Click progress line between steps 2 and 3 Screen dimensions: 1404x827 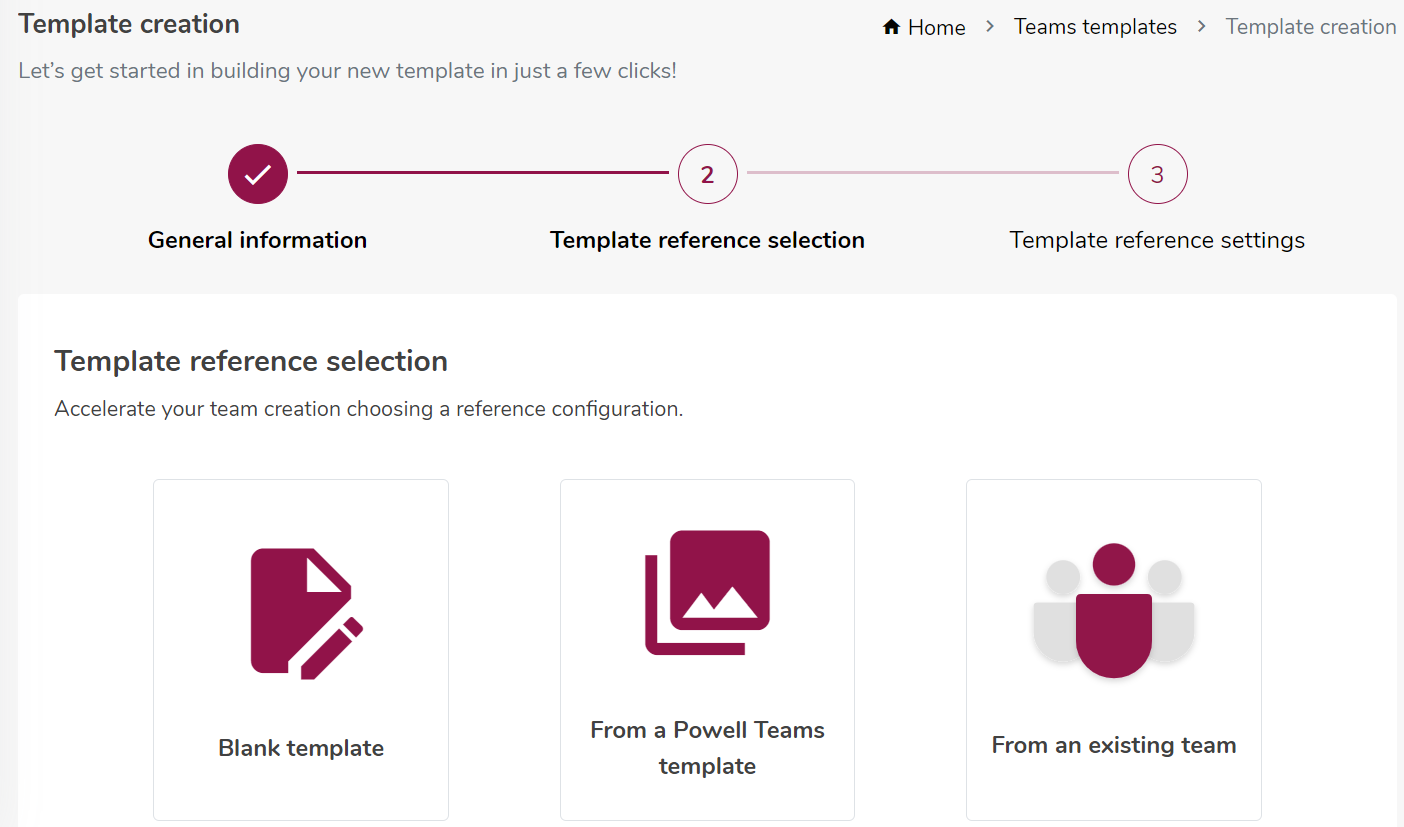coord(933,173)
